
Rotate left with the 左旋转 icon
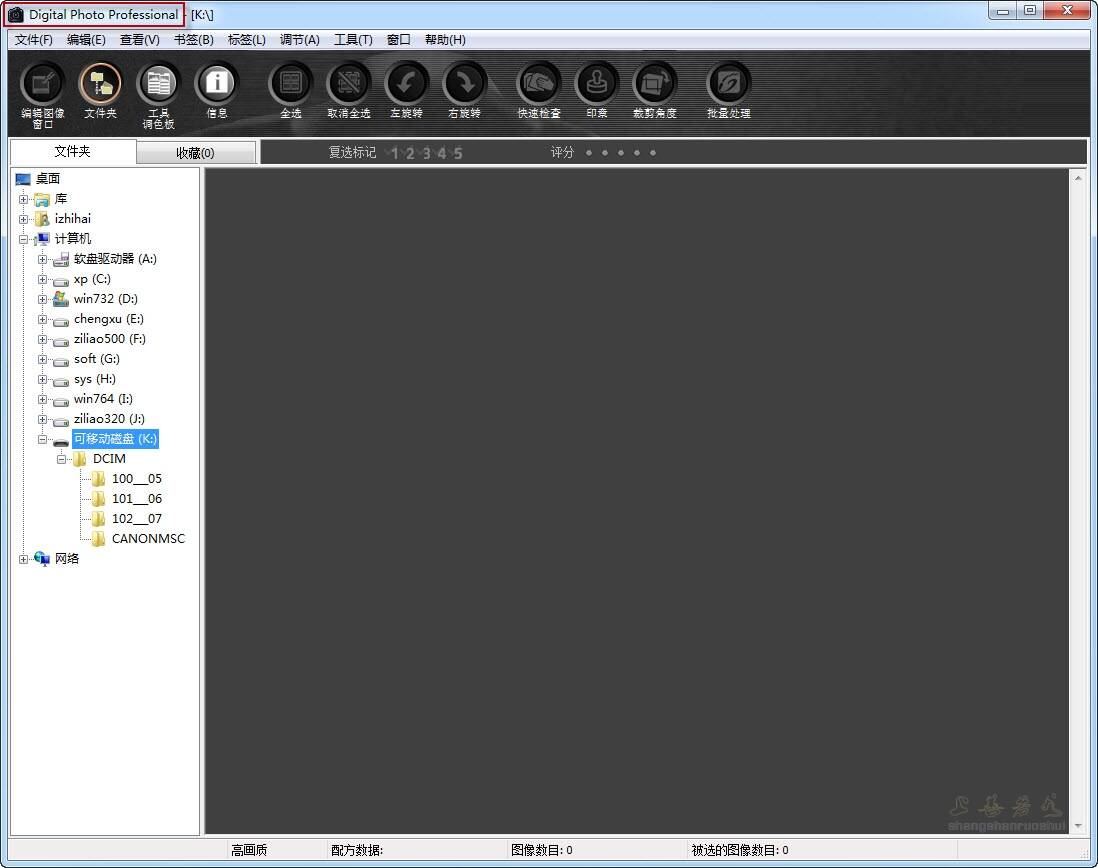406,84
